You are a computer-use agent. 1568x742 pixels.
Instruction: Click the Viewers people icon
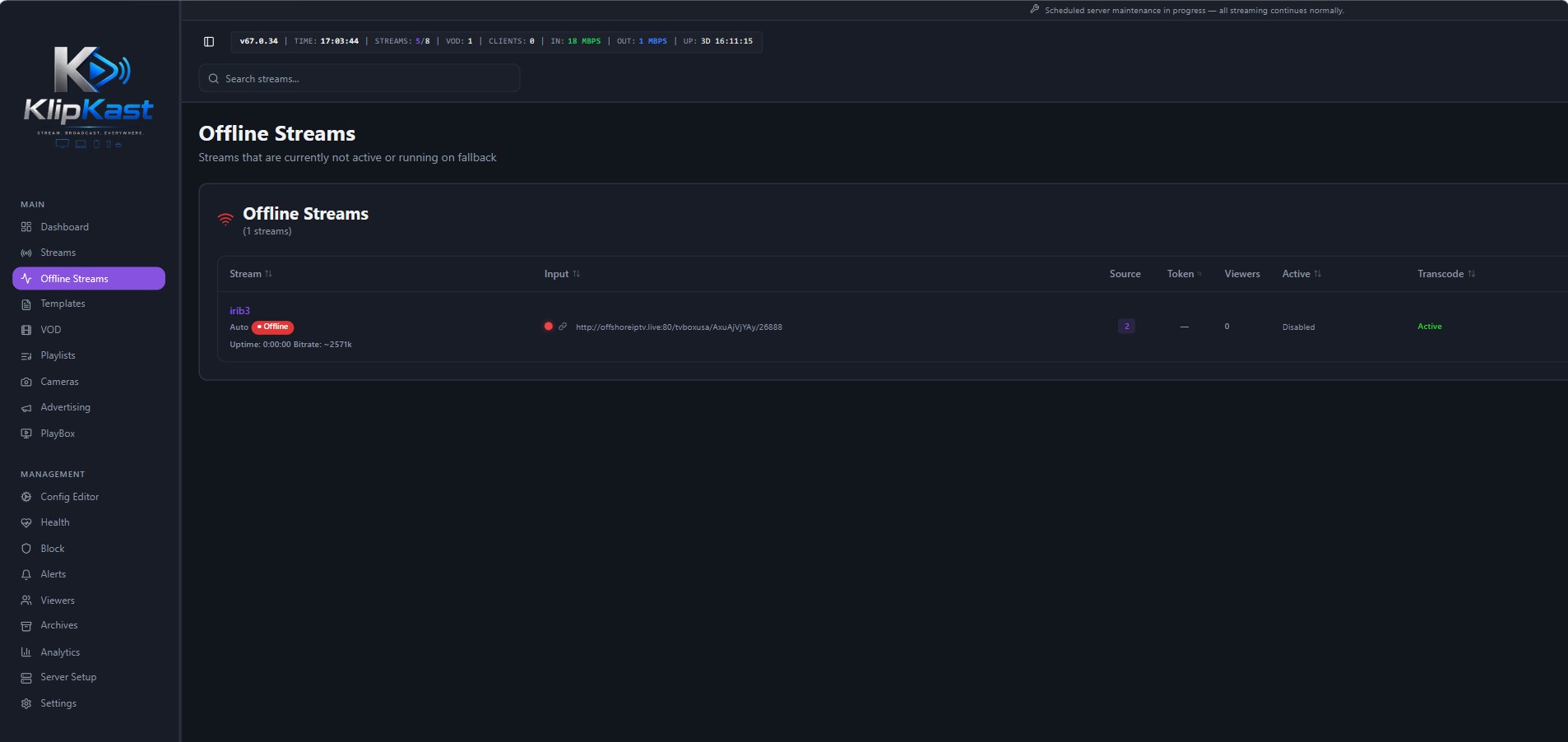tap(26, 601)
